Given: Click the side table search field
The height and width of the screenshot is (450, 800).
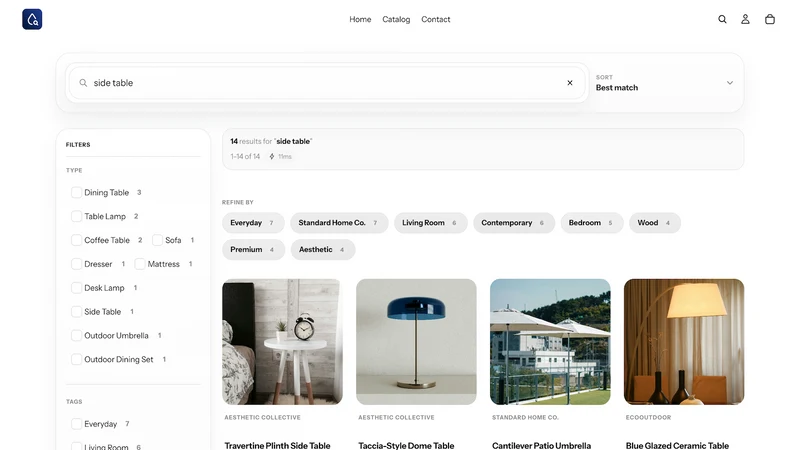Looking at the screenshot, I should coord(327,83).
